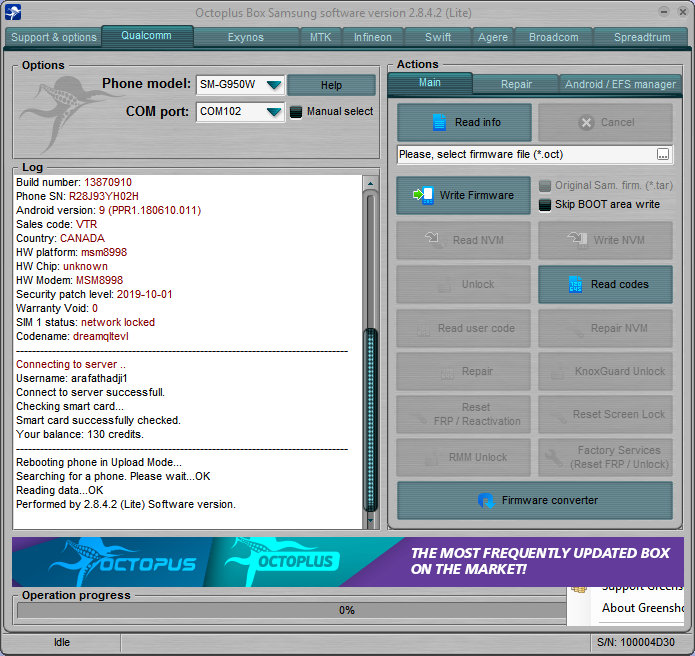Click About Greenshot menu entry
The image size is (695, 656).
point(642,608)
